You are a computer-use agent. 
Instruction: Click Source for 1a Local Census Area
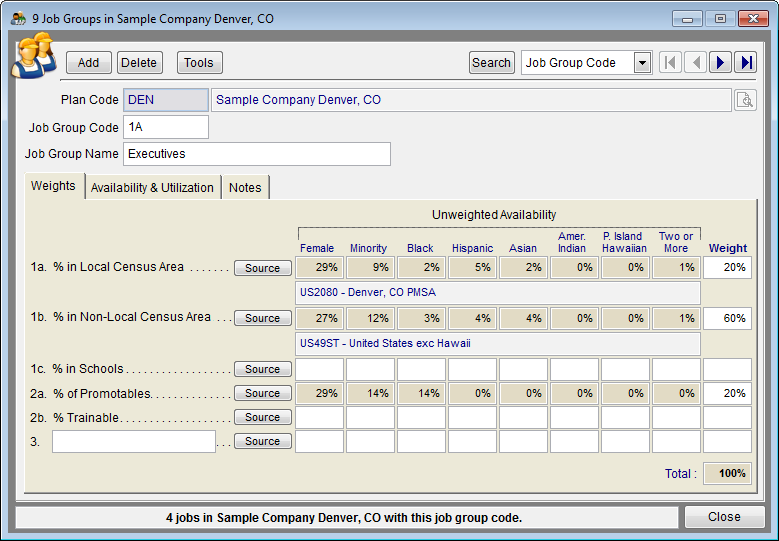pyautogui.click(x=263, y=268)
